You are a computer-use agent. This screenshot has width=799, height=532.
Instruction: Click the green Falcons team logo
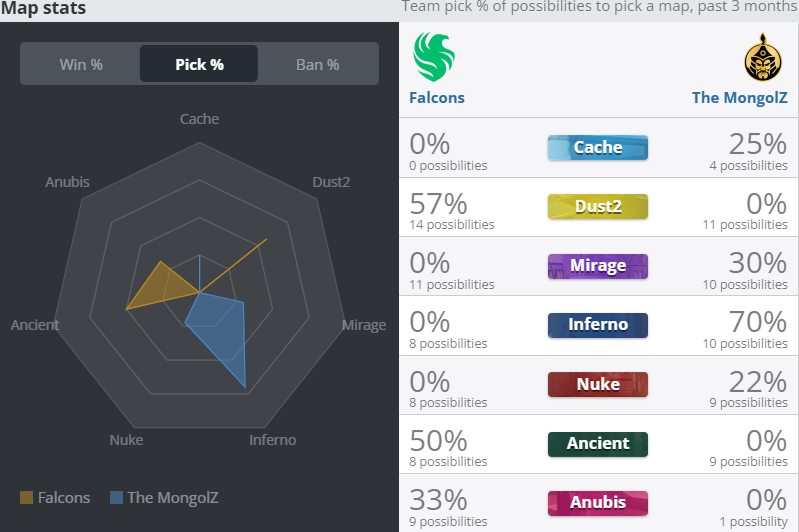tap(434, 57)
